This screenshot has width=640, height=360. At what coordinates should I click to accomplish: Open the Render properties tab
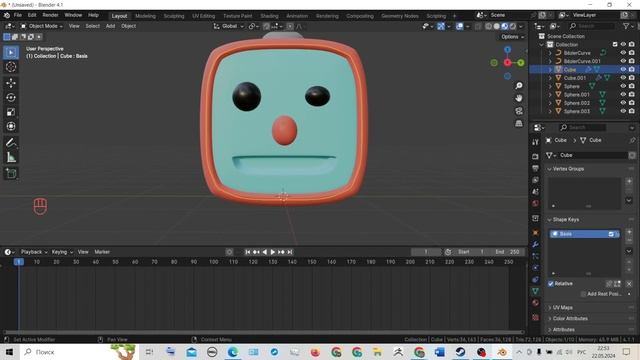point(536,156)
